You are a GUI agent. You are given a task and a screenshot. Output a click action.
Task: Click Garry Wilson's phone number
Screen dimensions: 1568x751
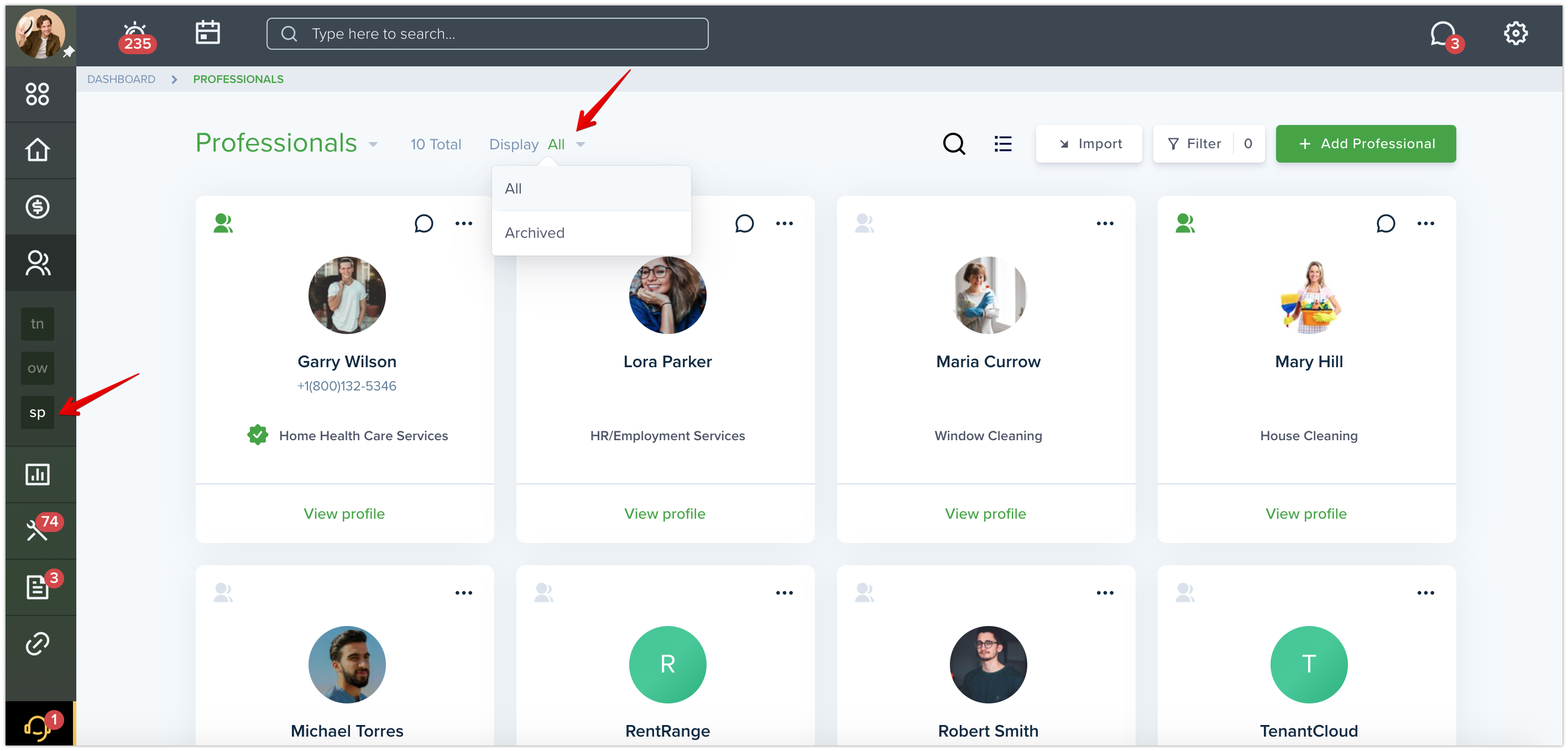click(347, 386)
